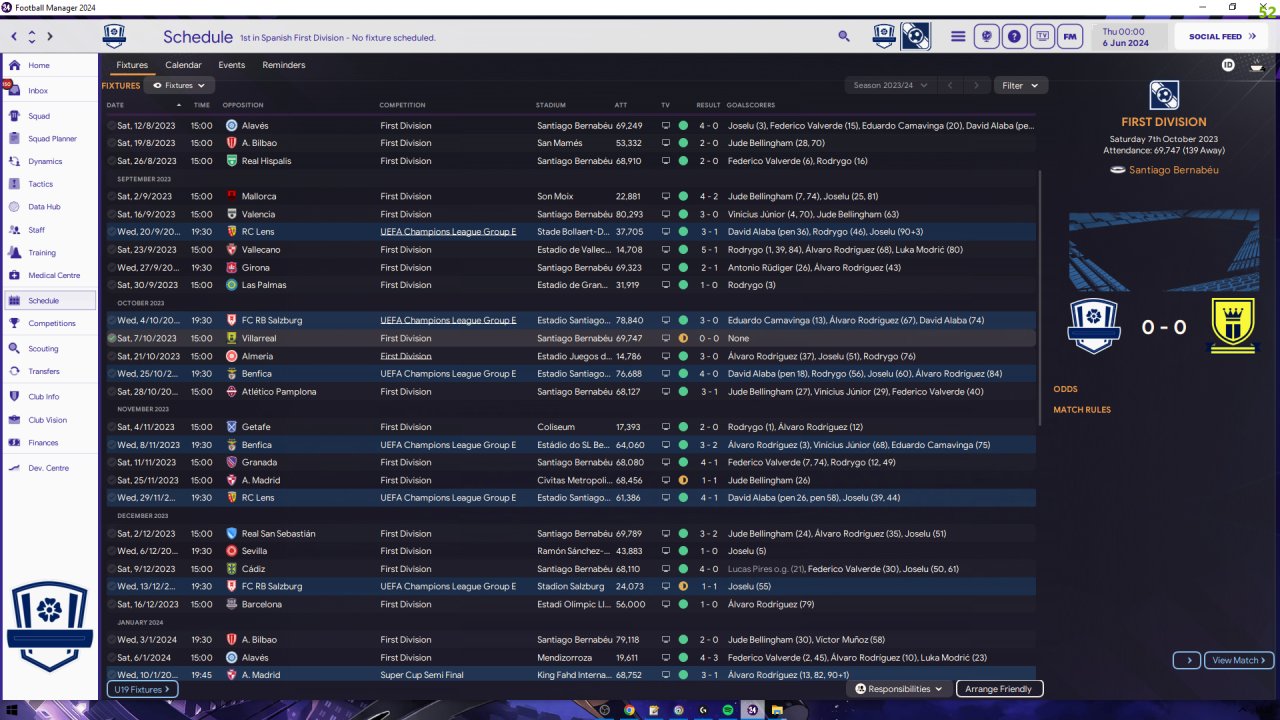Open the world globe icon in top bar
The image size is (1280, 720).
(x=987, y=36)
